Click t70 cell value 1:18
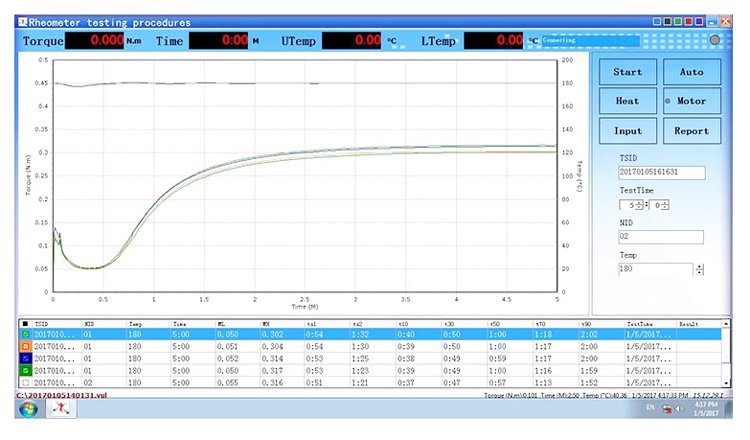 [x=543, y=334]
